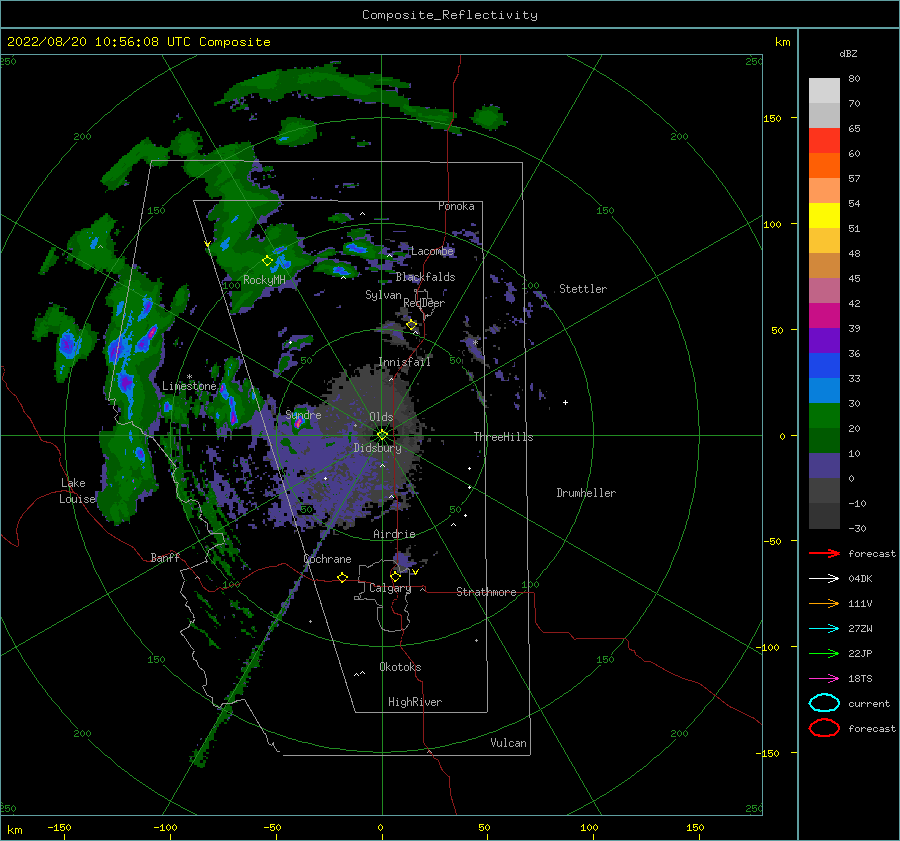Click the ThreeHills city label
Image resolution: width=900 pixels, height=841 pixels.
503,437
